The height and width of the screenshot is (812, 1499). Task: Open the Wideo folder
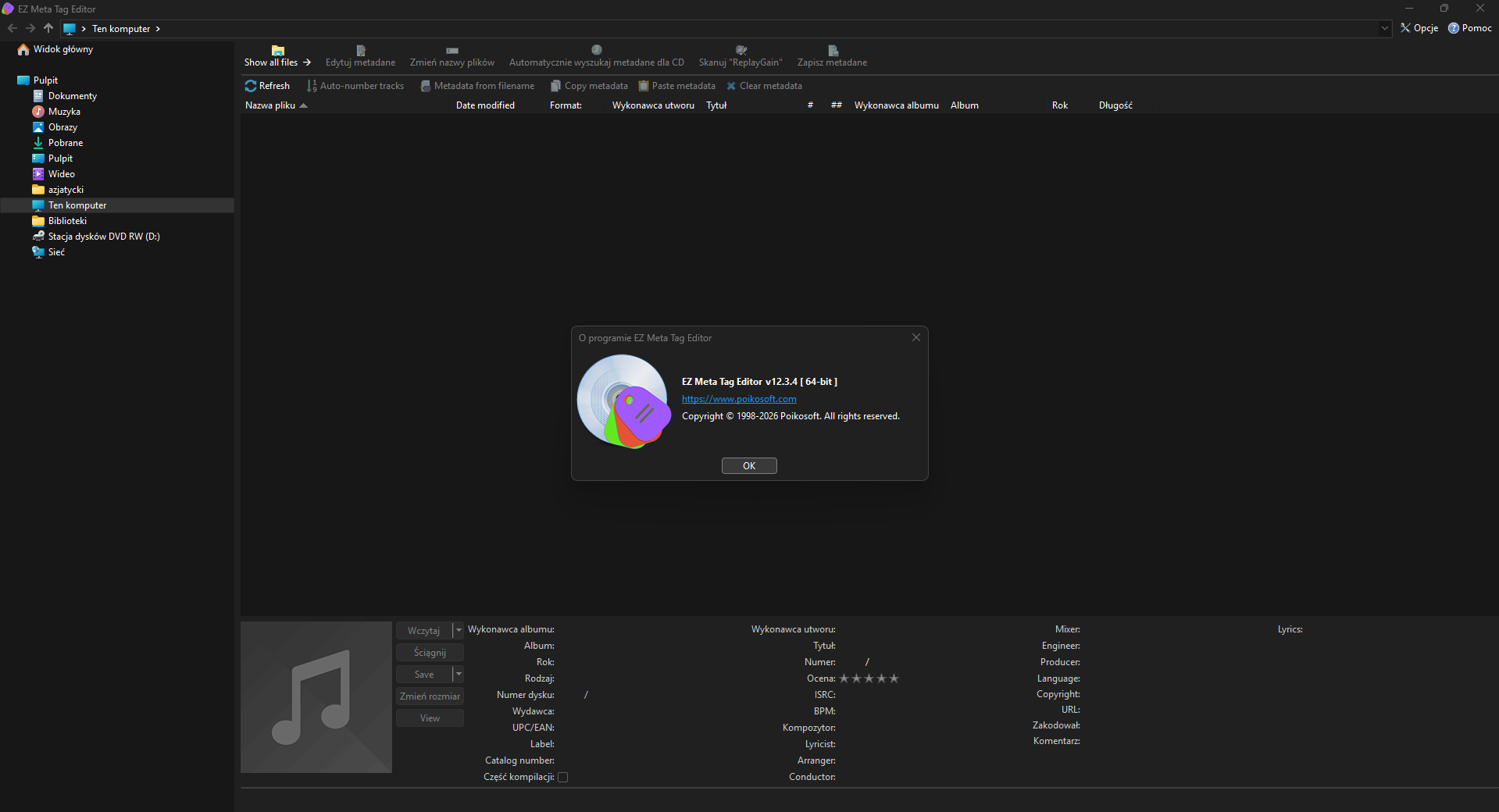click(x=54, y=174)
